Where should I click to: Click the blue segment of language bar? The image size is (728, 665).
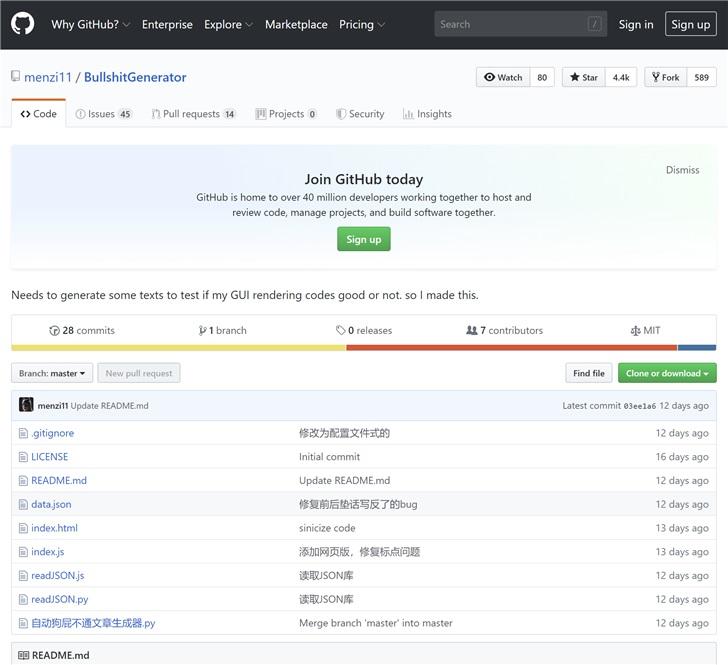click(x=697, y=348)
